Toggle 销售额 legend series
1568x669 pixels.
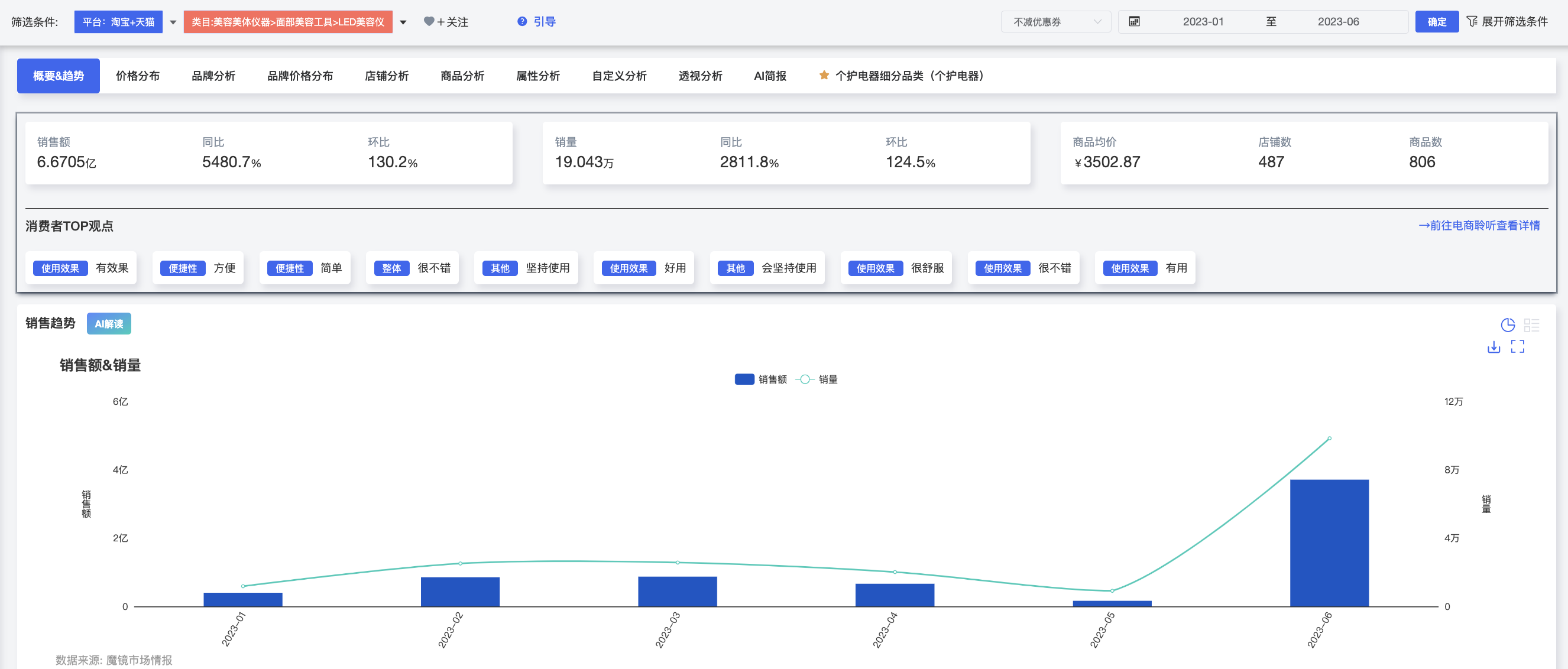pyautogui.click(x=760, y=379)
